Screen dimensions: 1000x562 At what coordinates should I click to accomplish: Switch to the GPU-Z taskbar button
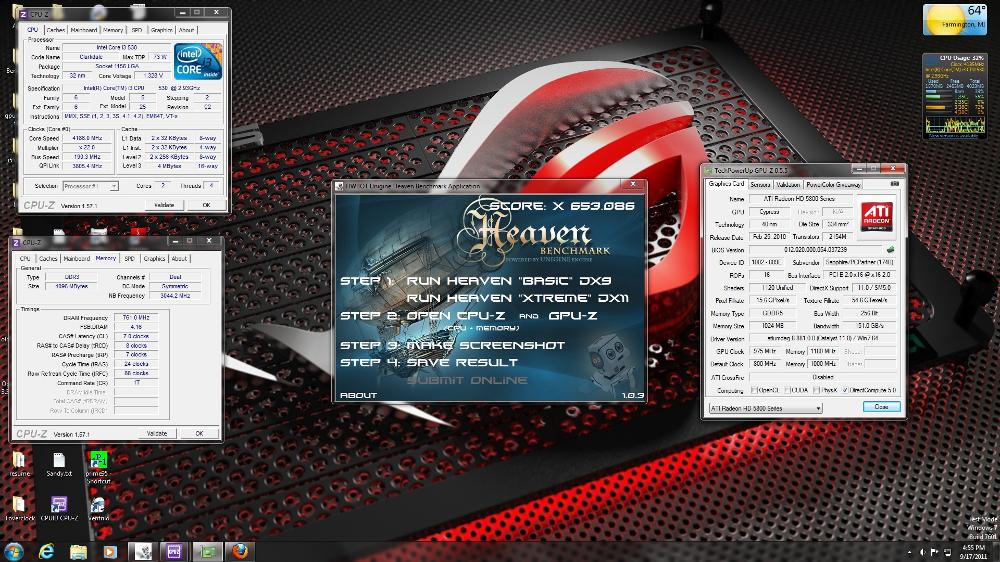tap(207, 551)
